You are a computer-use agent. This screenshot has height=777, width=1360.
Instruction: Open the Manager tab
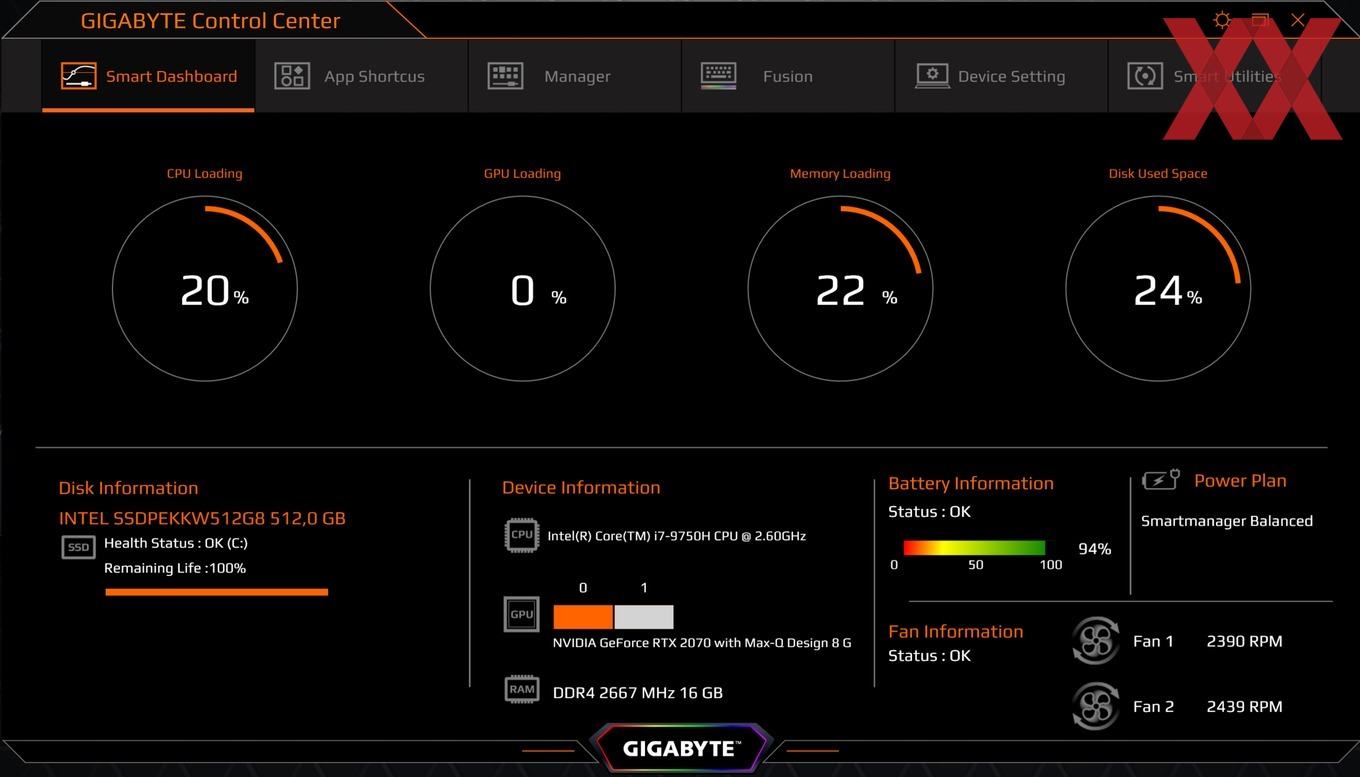575,76
